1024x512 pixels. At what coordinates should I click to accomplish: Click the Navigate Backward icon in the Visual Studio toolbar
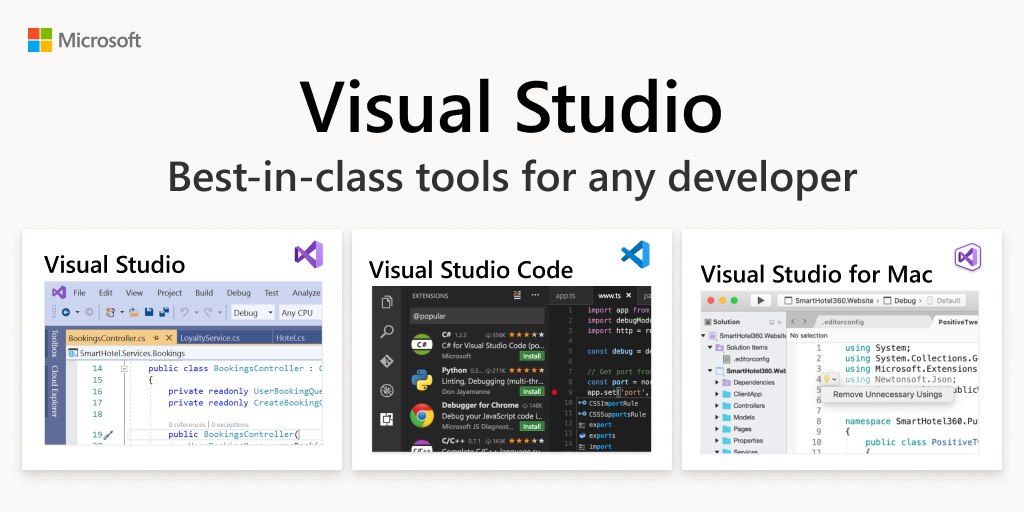[x=66, y=312]
